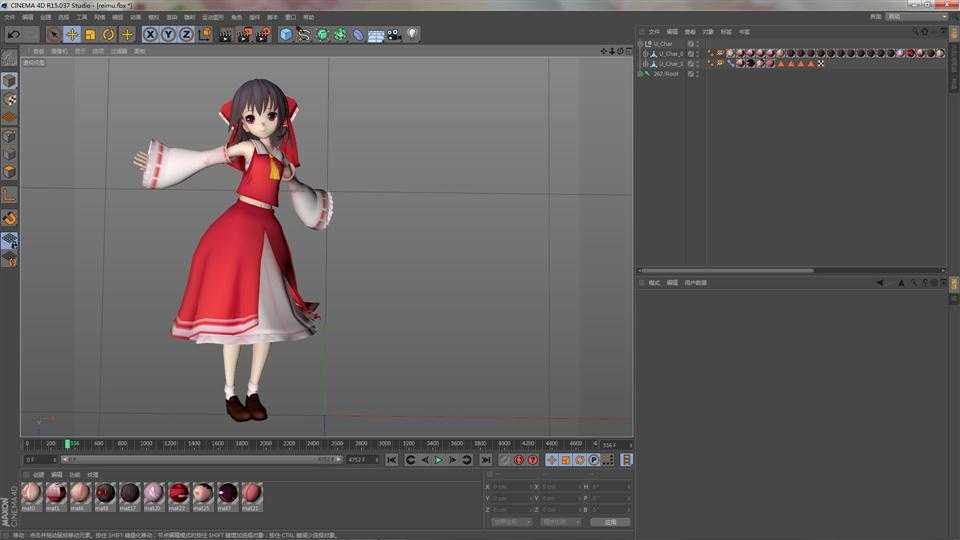Toggle parameter keyframe recording P icon
This screenshot has width=960, height=540.
(594, 460)
